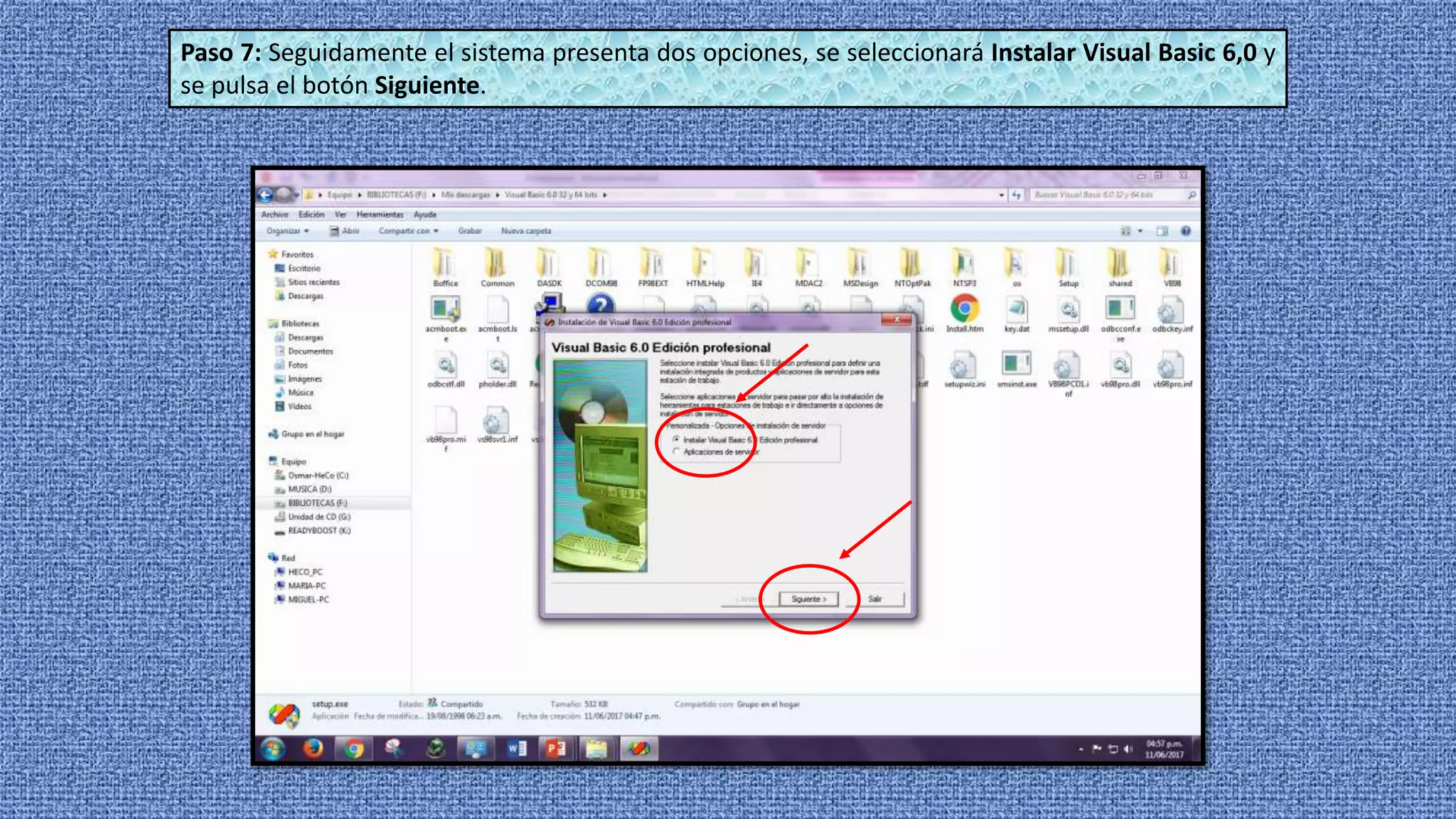Viewport: 1456px width, 819px height.
Task: Expand the Compartir con dropdown
Action: tap(408, 231)
